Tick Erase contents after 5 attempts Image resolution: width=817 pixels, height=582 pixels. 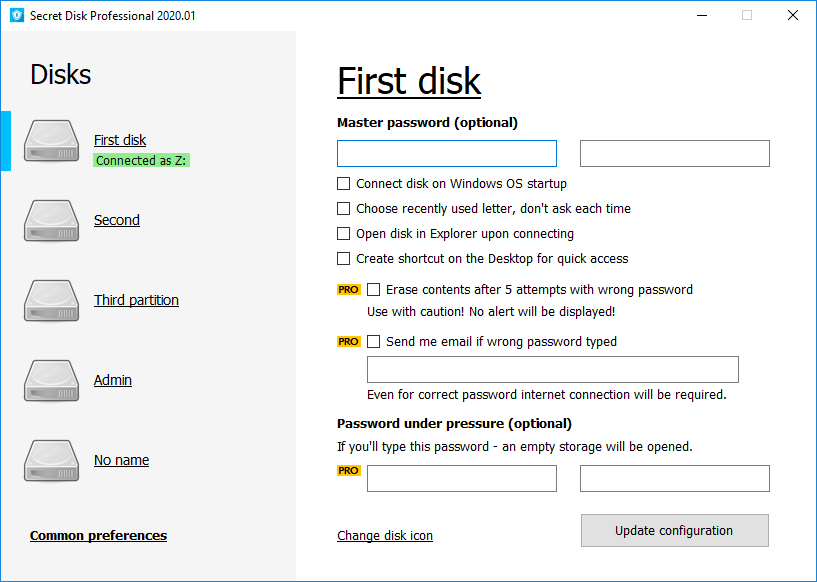coord(374,290)
